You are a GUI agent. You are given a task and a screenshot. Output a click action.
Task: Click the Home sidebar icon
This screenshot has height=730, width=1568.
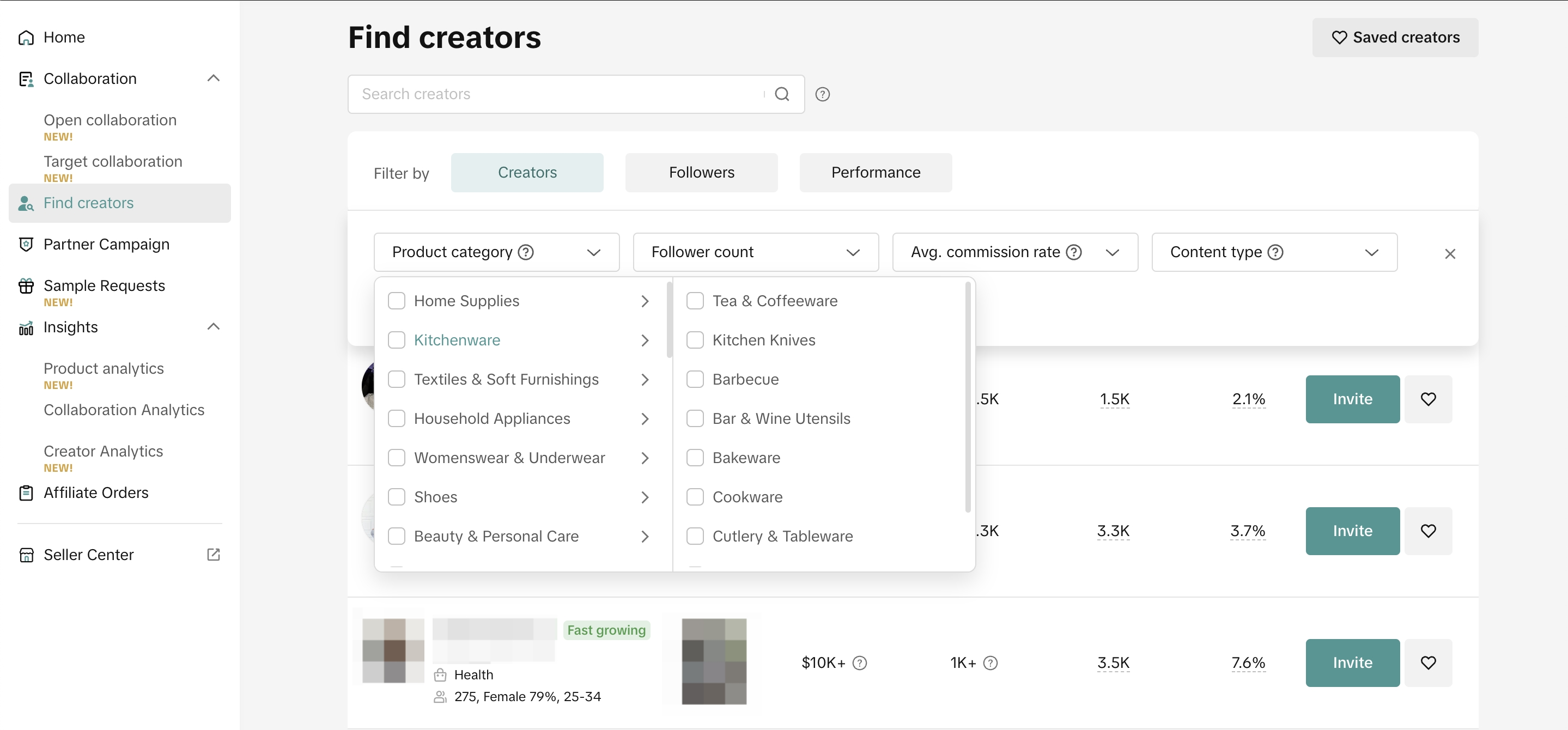click(x=26, y=38)
